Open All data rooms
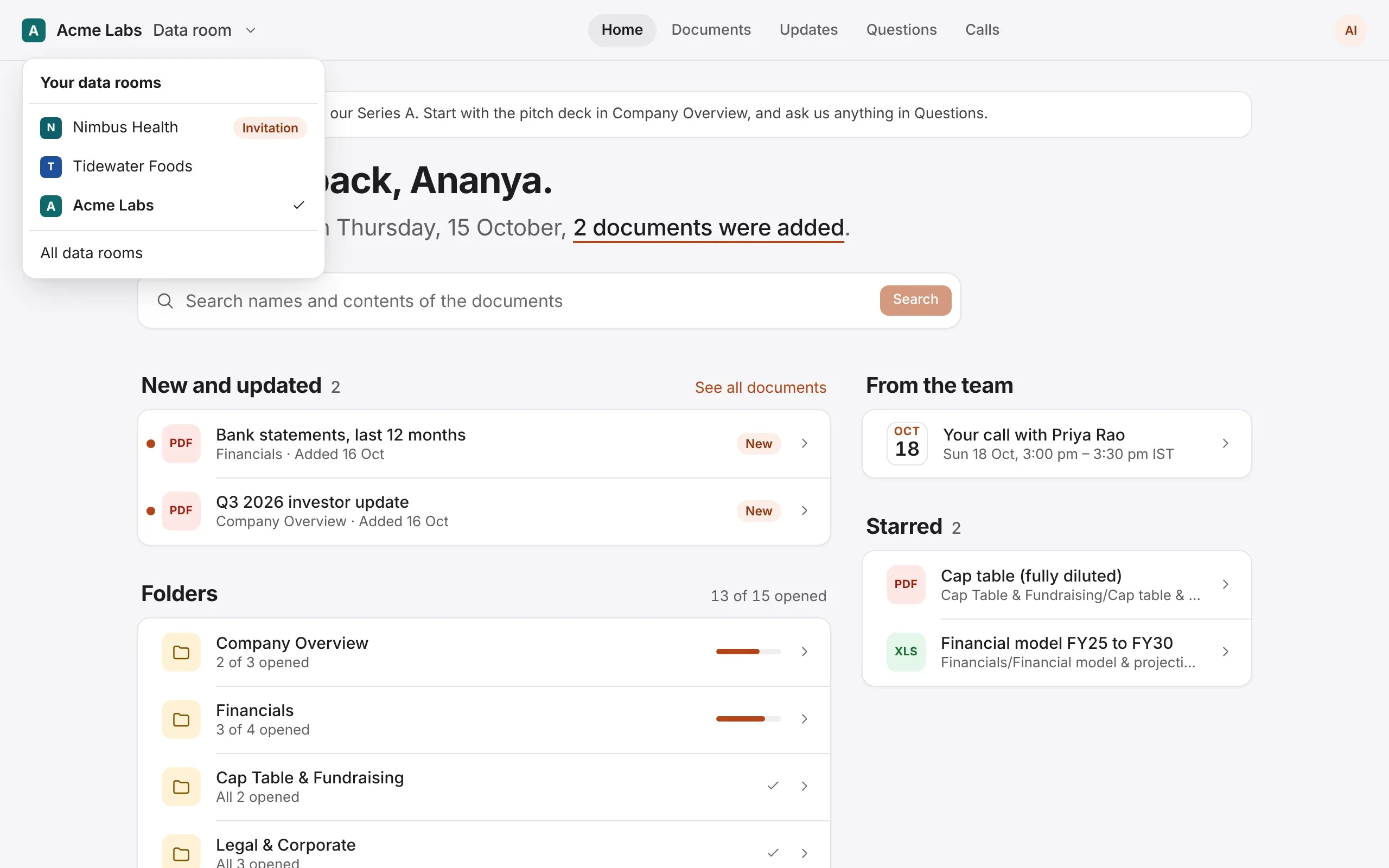 [x=173, y=253]
